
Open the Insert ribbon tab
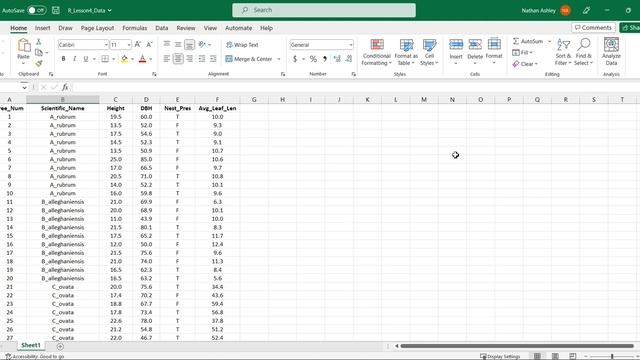tap(42, 28)
